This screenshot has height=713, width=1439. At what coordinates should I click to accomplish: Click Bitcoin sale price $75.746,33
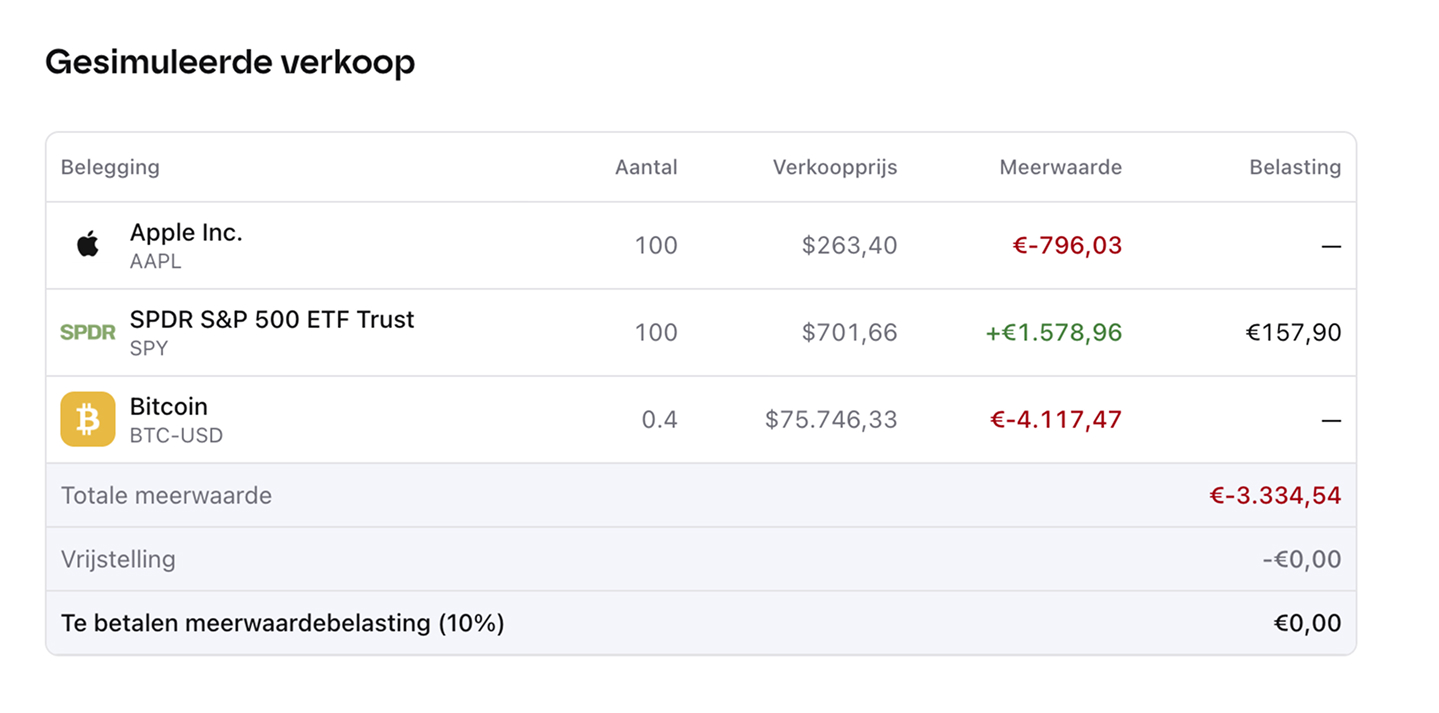point(831,420)
